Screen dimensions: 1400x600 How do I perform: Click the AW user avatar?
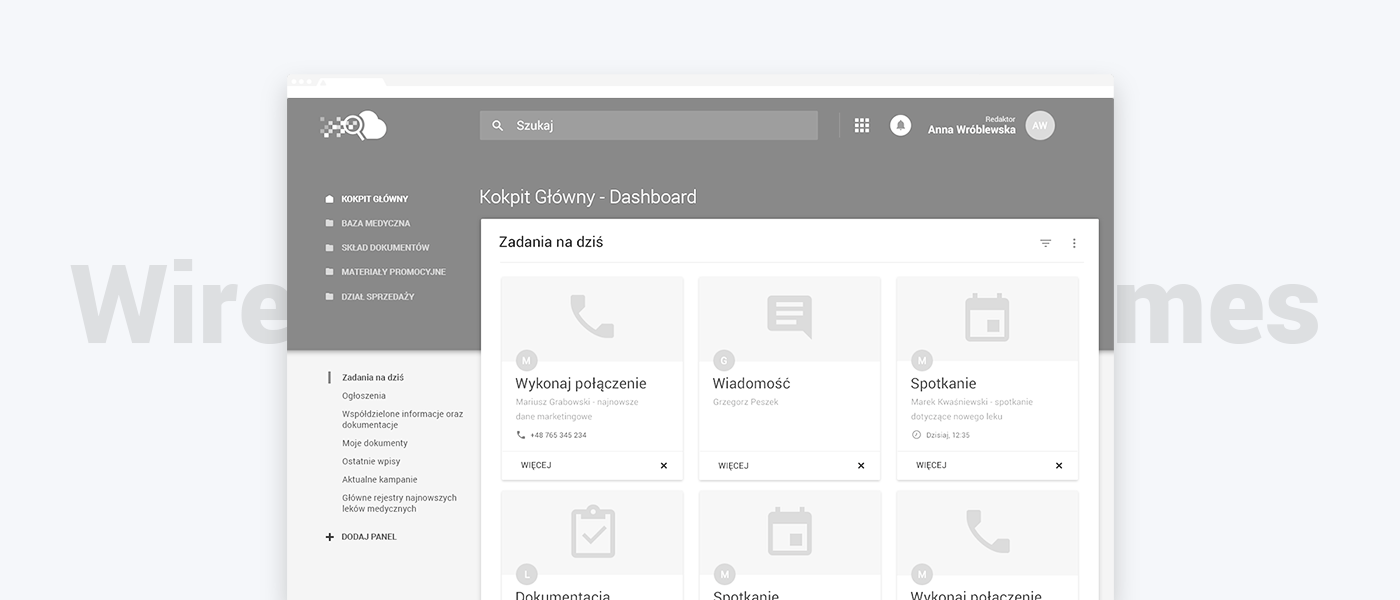pos(1040,125)
